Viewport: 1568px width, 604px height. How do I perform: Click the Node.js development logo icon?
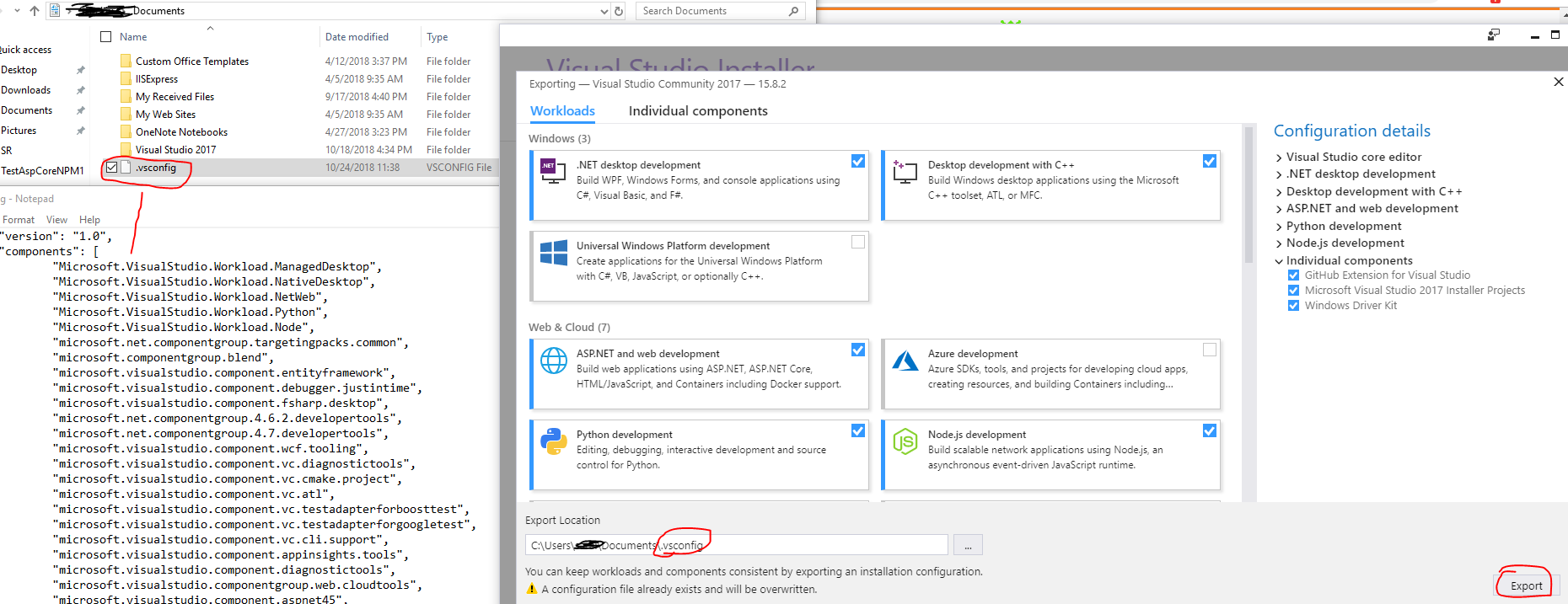905,441
